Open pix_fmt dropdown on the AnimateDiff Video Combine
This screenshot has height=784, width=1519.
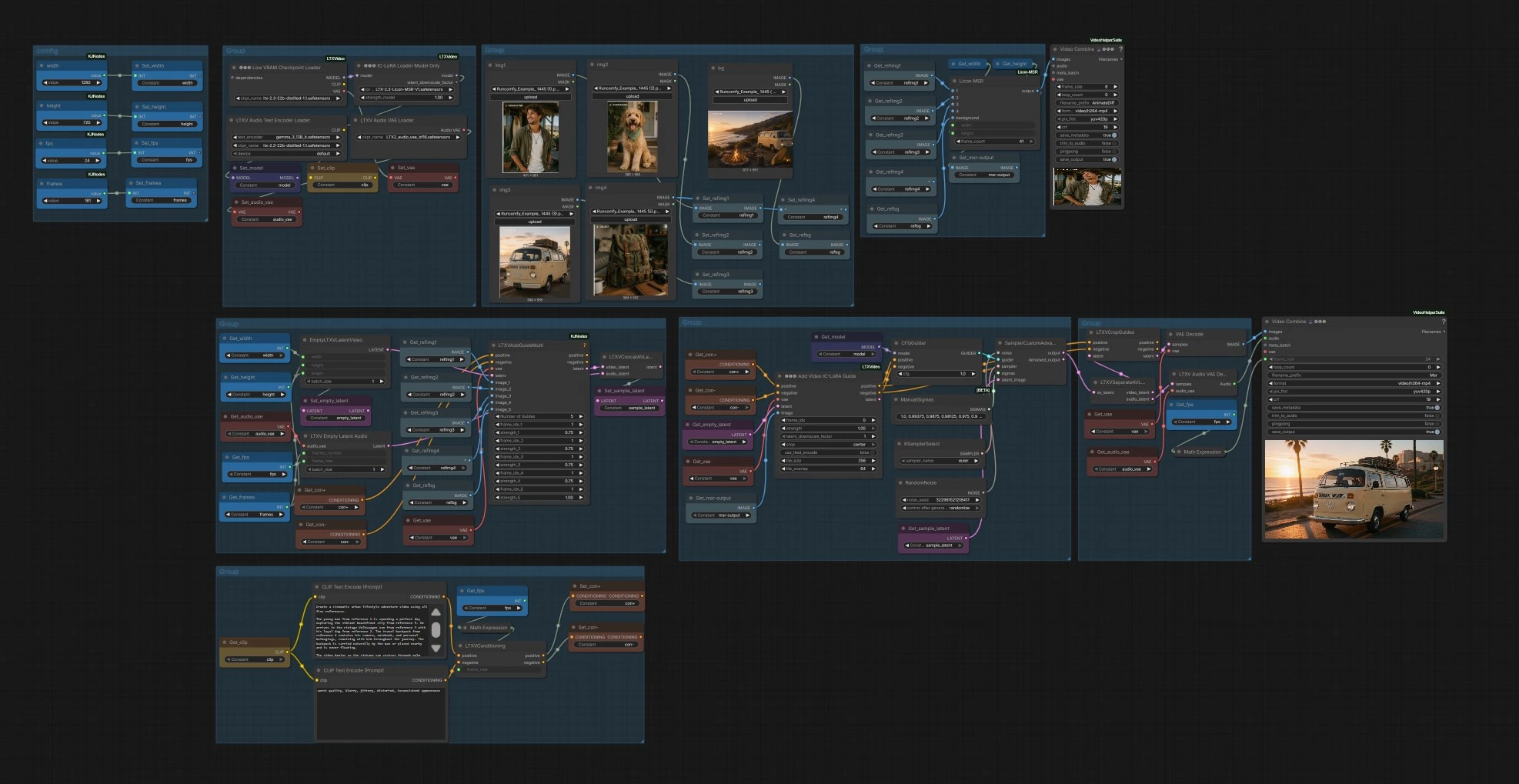pyautogui.click(x=1087, y=119)
